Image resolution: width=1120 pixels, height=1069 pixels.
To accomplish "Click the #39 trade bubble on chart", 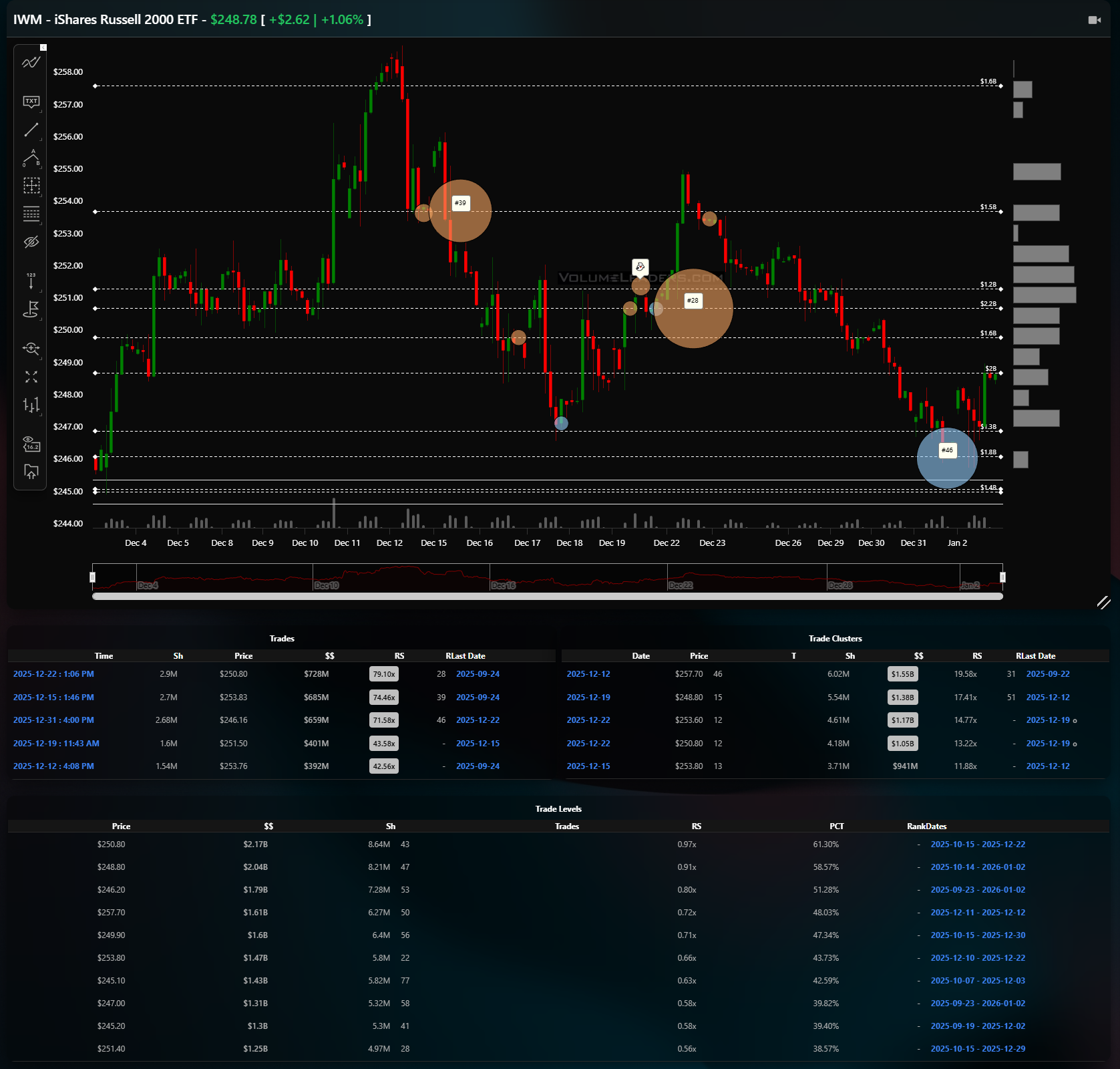I will click(x=460, y=211).
